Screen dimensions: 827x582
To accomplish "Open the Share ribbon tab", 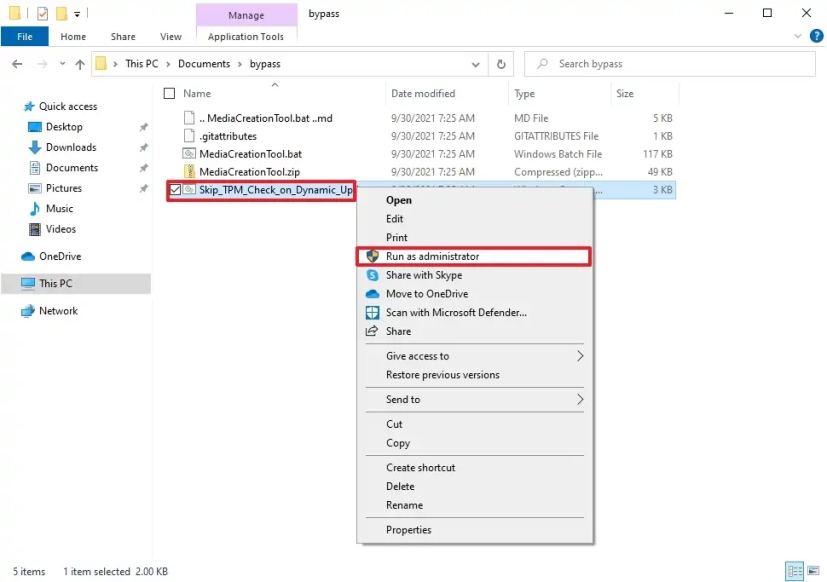I will (x=123, y=36).
